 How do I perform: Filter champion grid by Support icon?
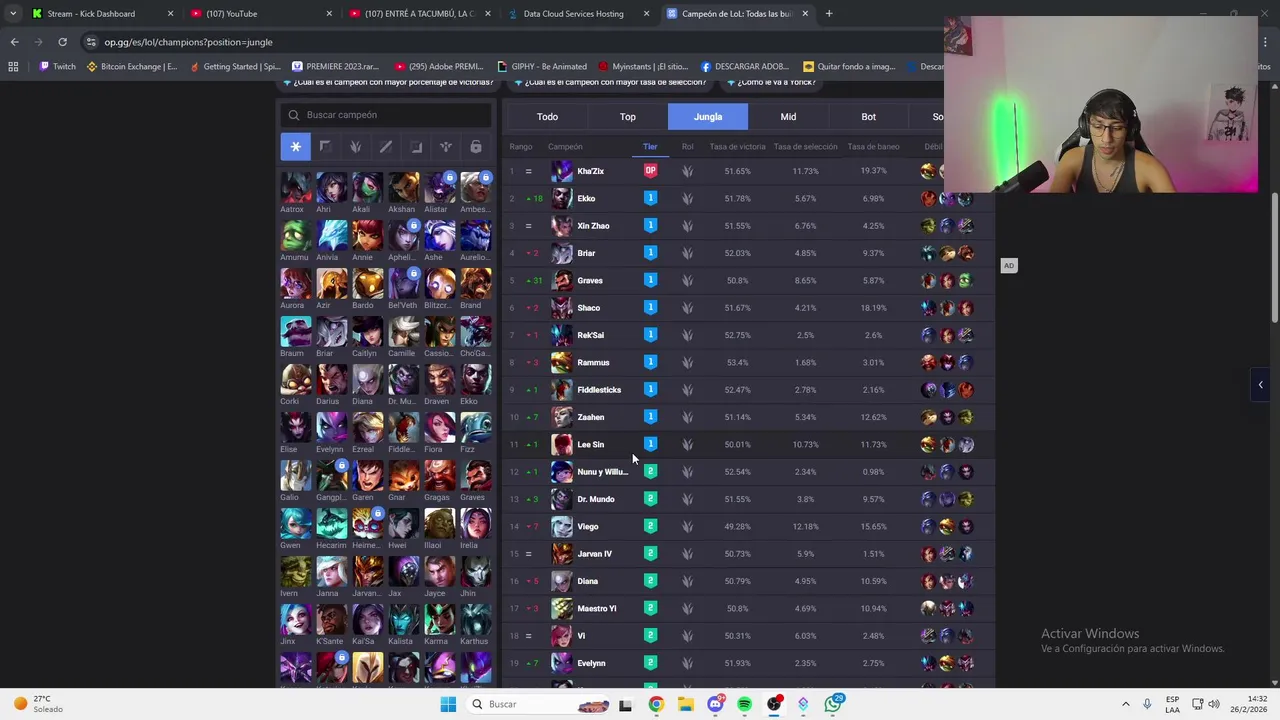click(446, 147)
